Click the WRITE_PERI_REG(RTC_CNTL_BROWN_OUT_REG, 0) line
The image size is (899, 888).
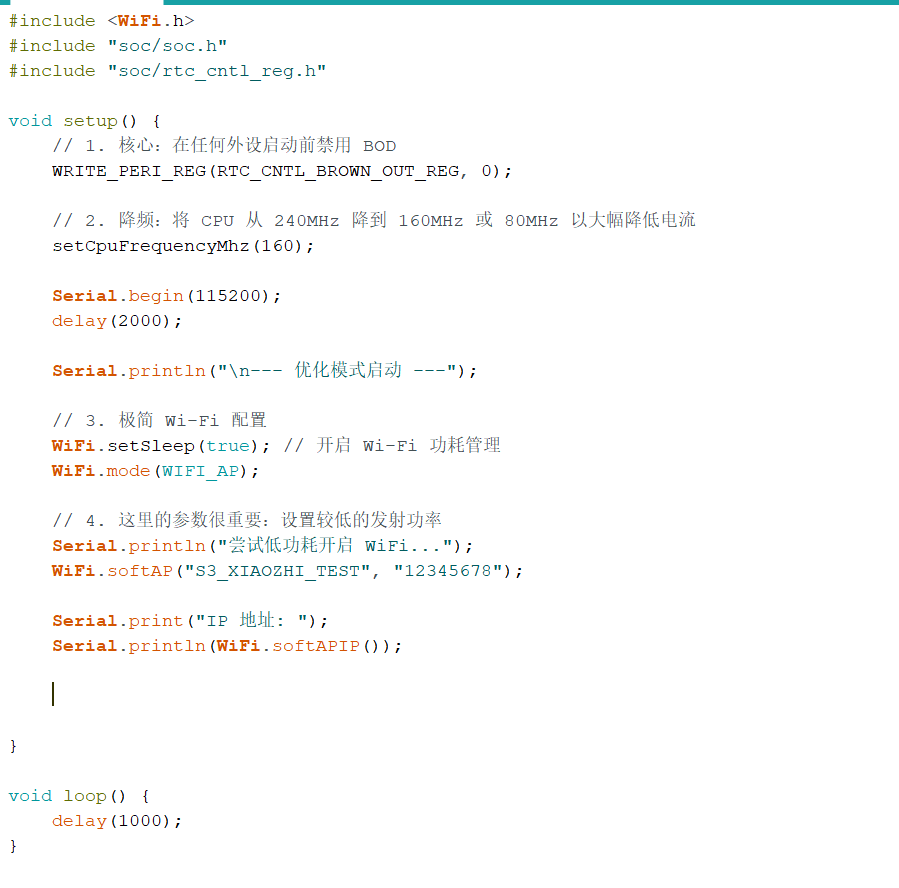click(282, 171)
